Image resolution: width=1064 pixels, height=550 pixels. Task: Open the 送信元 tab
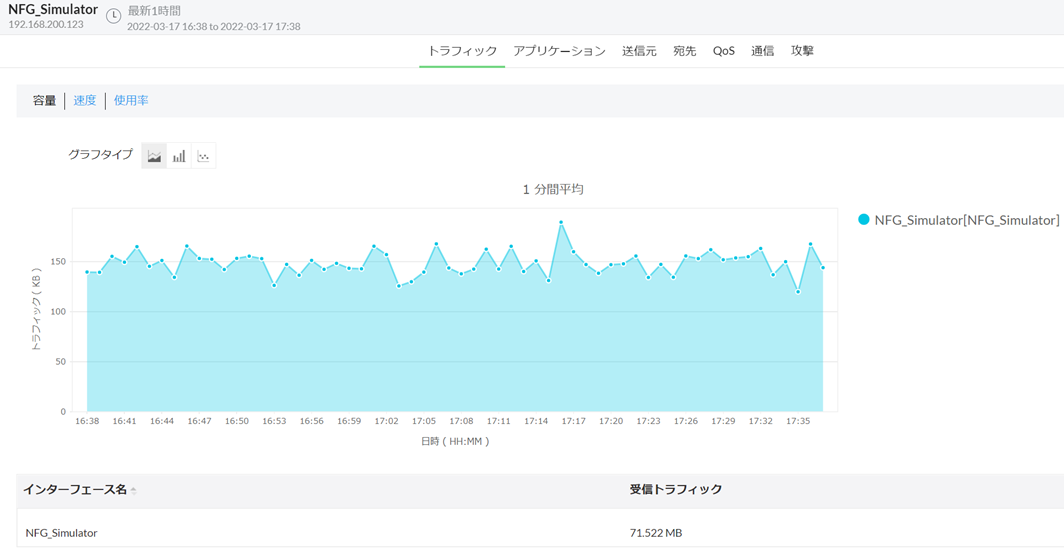pyautogui.click(x=639, y=51)
